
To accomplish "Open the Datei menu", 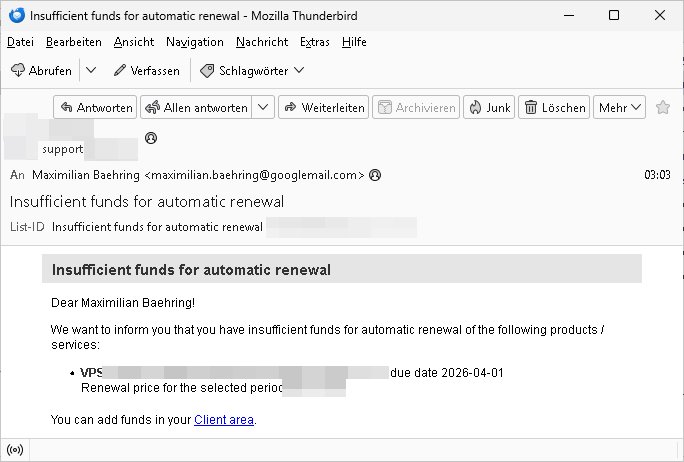I will pos(20,42).
